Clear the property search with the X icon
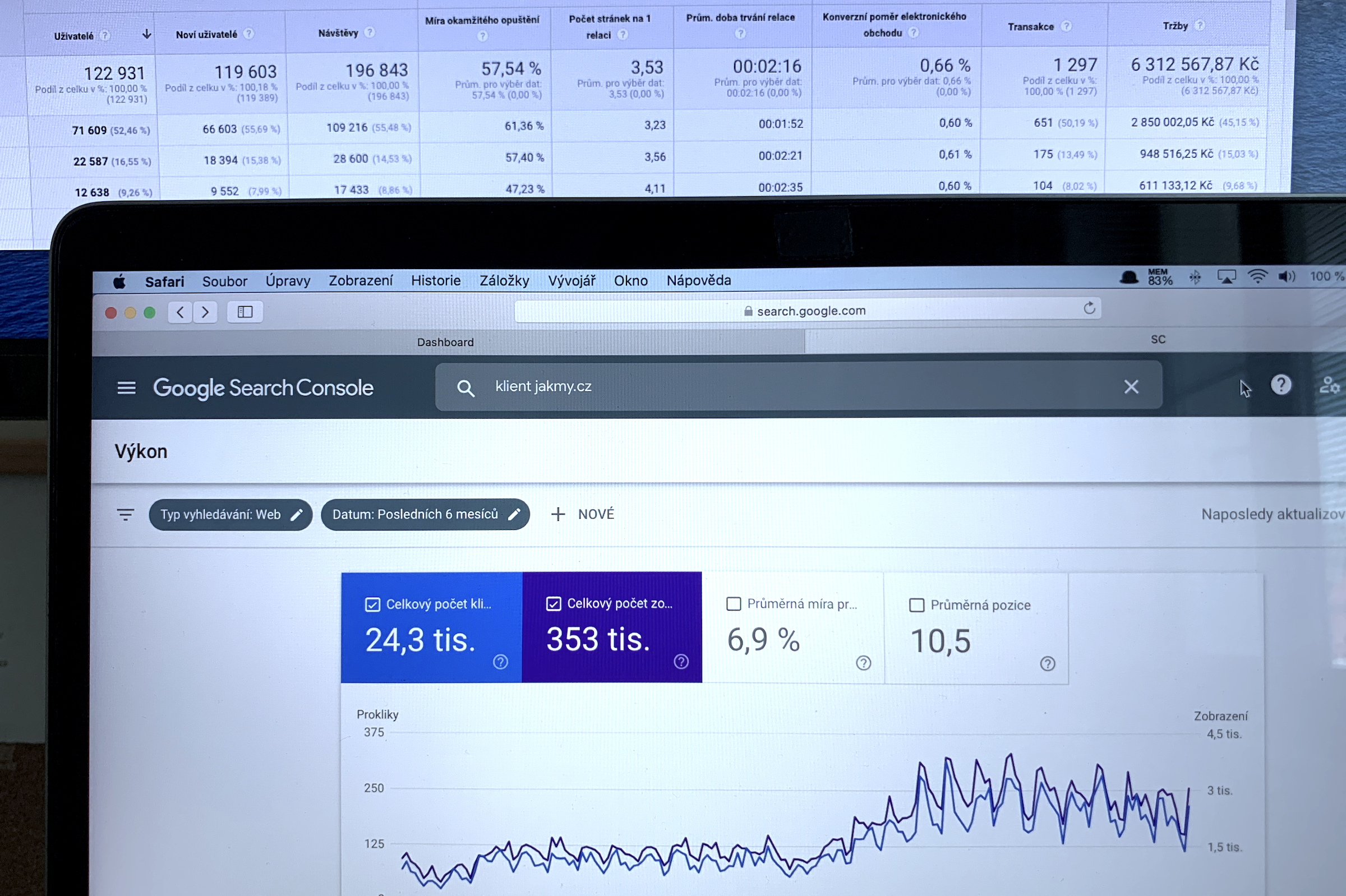The image size is (1346, 896). (1131, 387)
